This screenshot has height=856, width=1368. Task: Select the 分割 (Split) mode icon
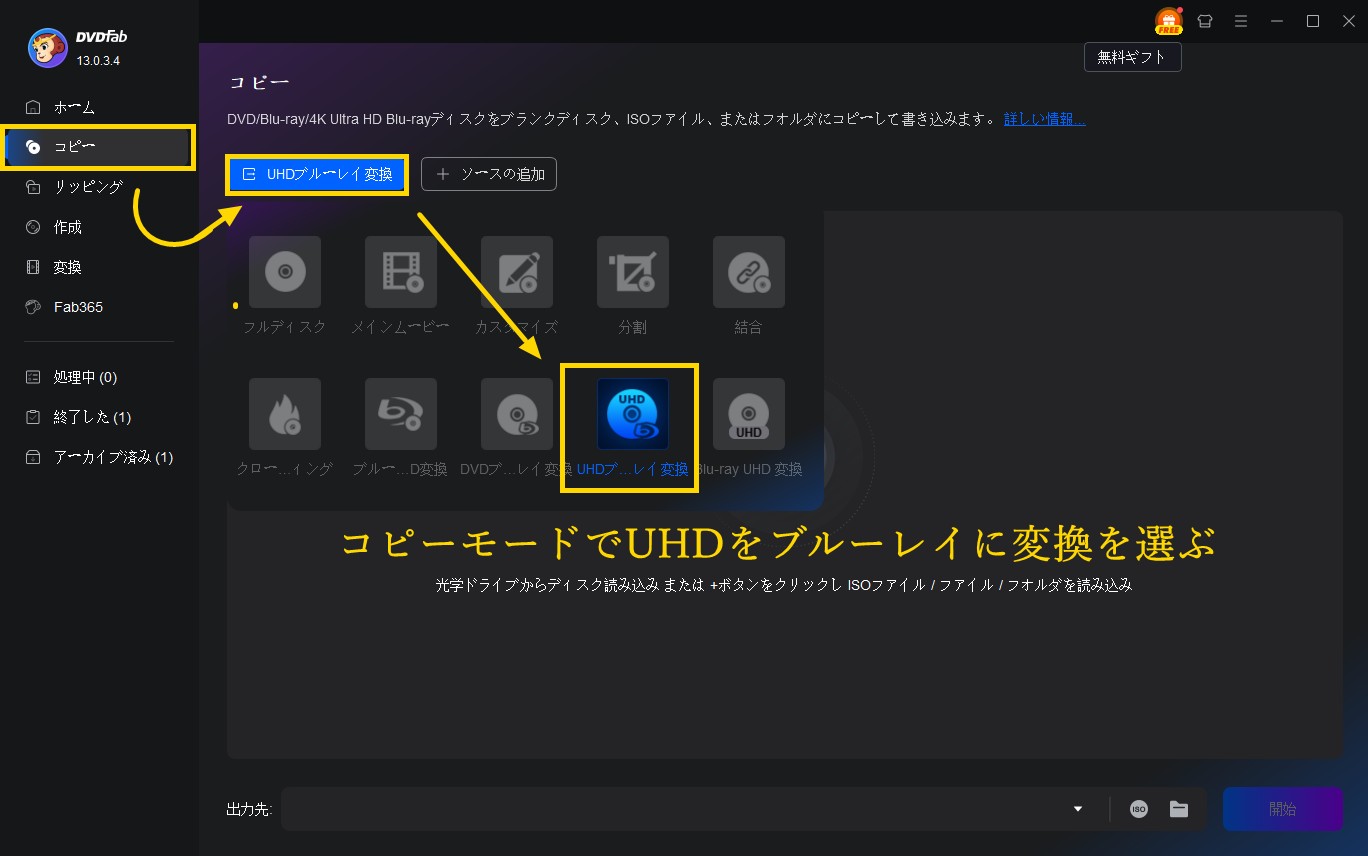coord(633,272)
